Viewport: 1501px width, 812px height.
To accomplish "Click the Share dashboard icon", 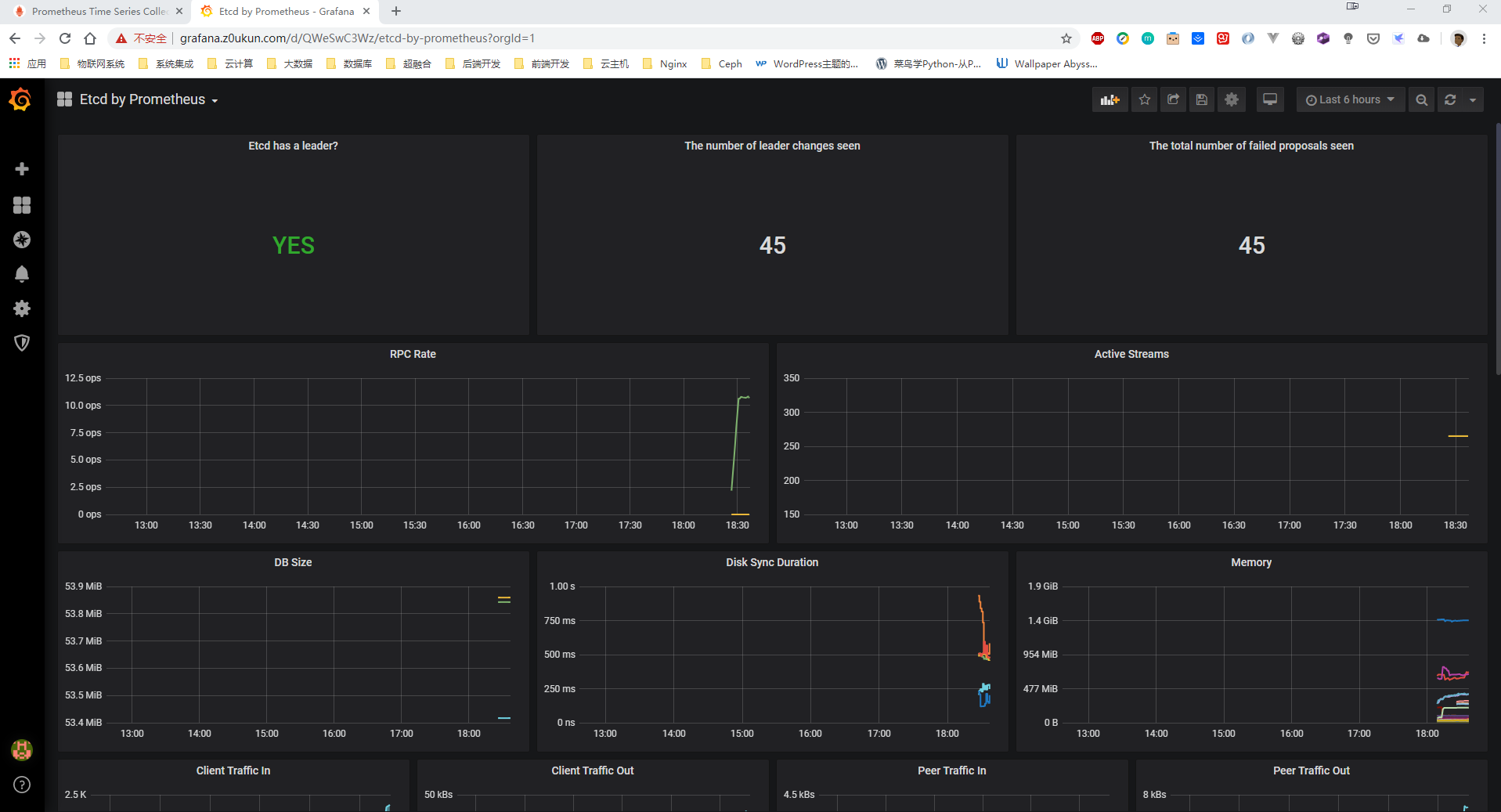I will tap(1173, 99).
